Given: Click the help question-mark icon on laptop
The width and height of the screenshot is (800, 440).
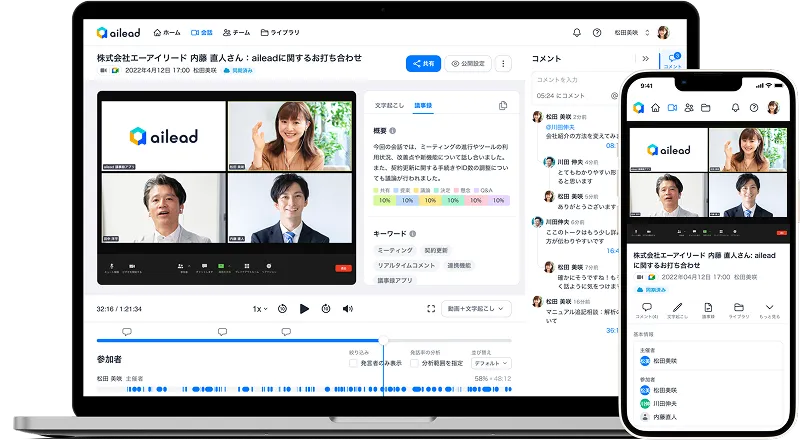Looking at the screenshot, I should [597, 32].
